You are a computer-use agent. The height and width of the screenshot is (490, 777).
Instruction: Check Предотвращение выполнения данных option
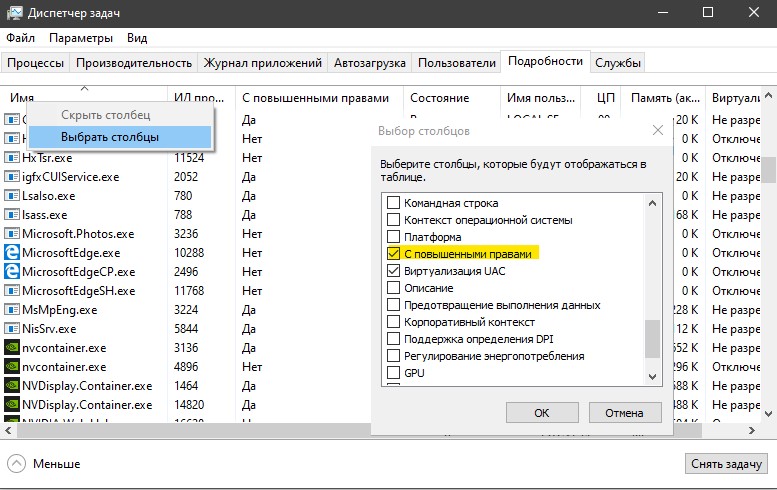(x=393, y=305)
